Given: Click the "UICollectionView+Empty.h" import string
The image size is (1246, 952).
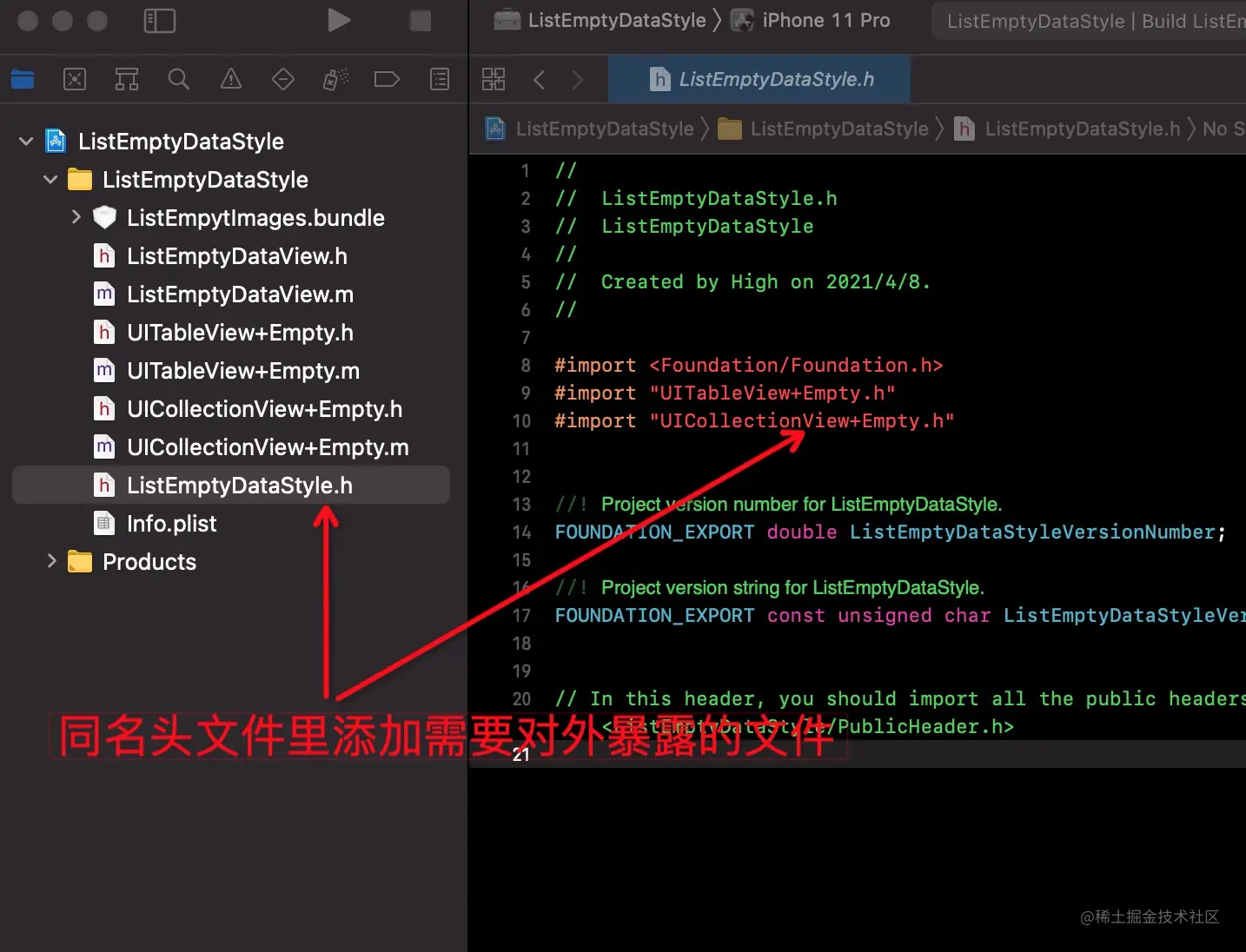Looking at the screenshot, I should coord(802,420).
